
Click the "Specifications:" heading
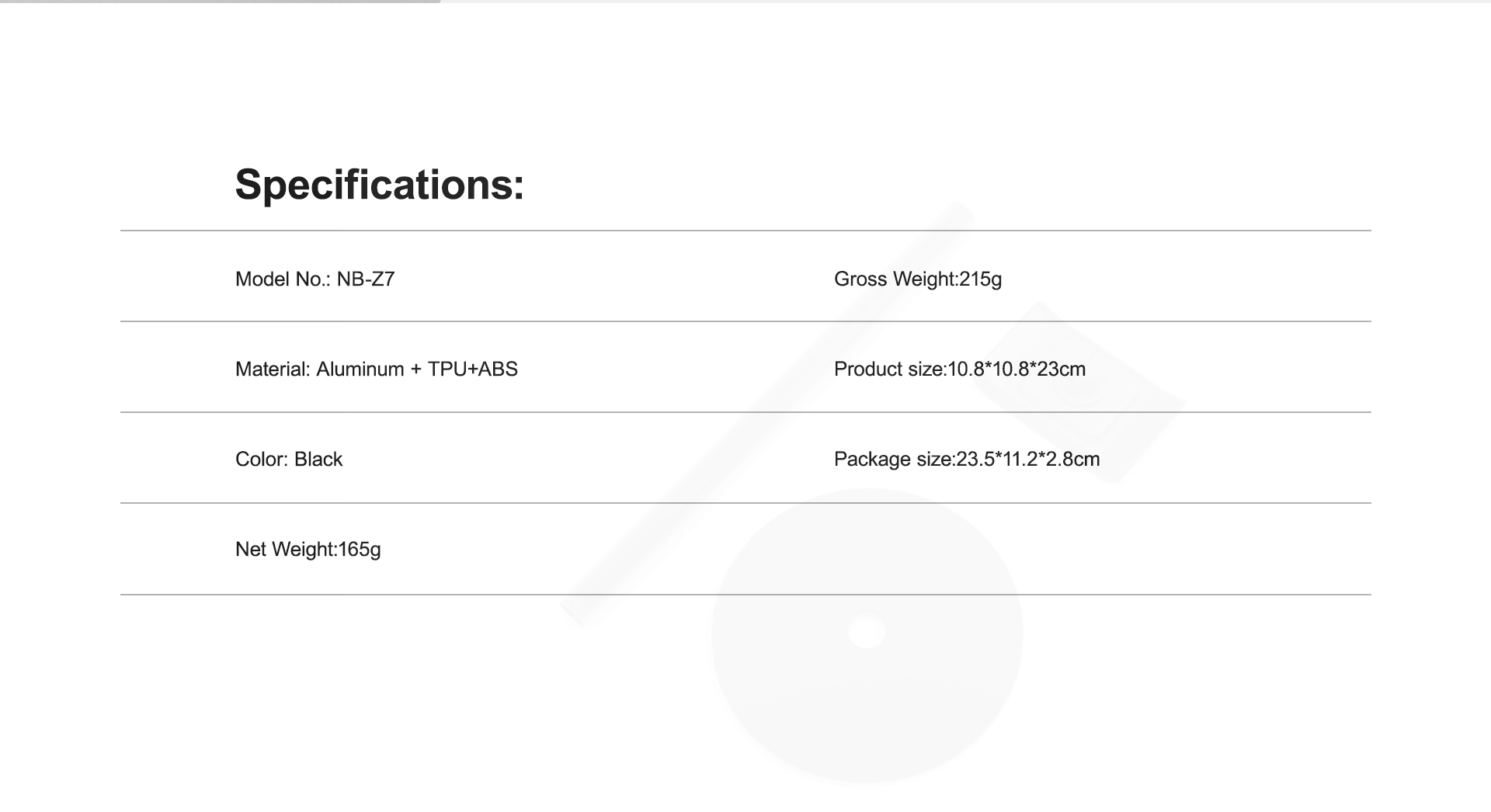(379, 185)
